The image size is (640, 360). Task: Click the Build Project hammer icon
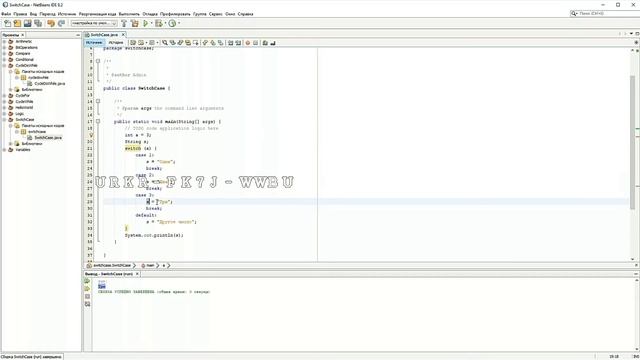[124, 23]
